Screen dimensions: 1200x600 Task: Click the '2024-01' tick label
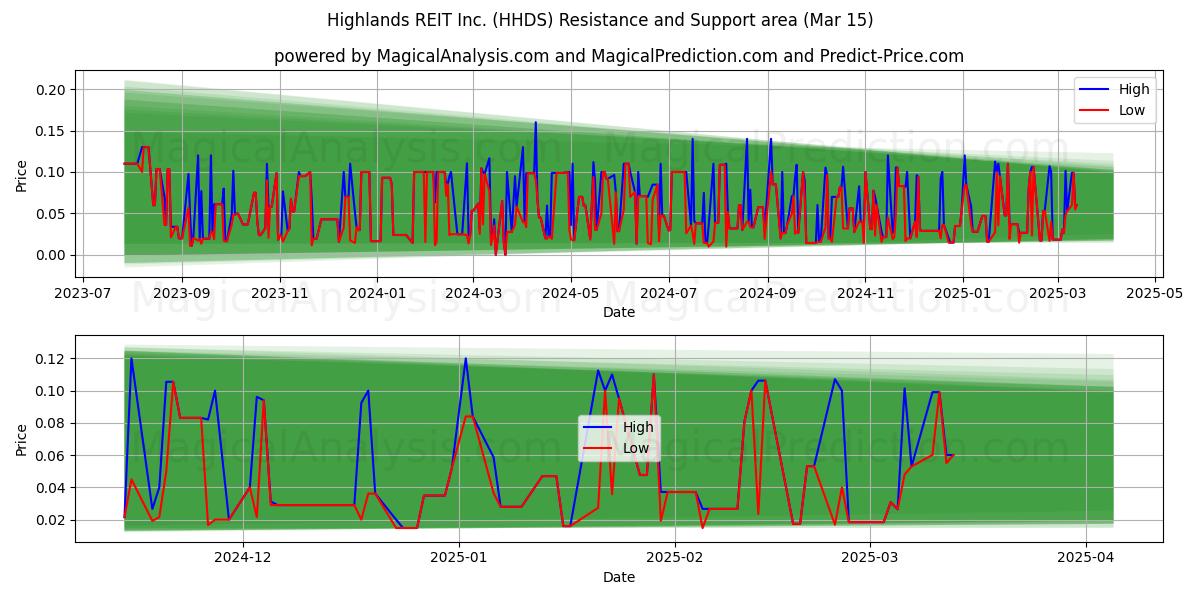377,294
